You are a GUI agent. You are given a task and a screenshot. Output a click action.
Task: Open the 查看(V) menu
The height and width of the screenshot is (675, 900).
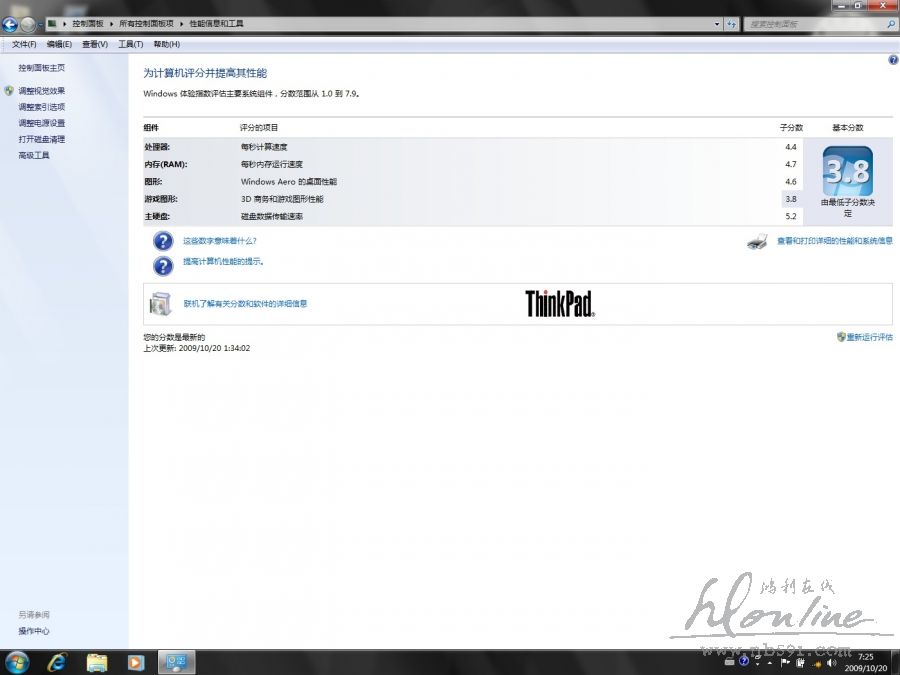tap(95, 44)
